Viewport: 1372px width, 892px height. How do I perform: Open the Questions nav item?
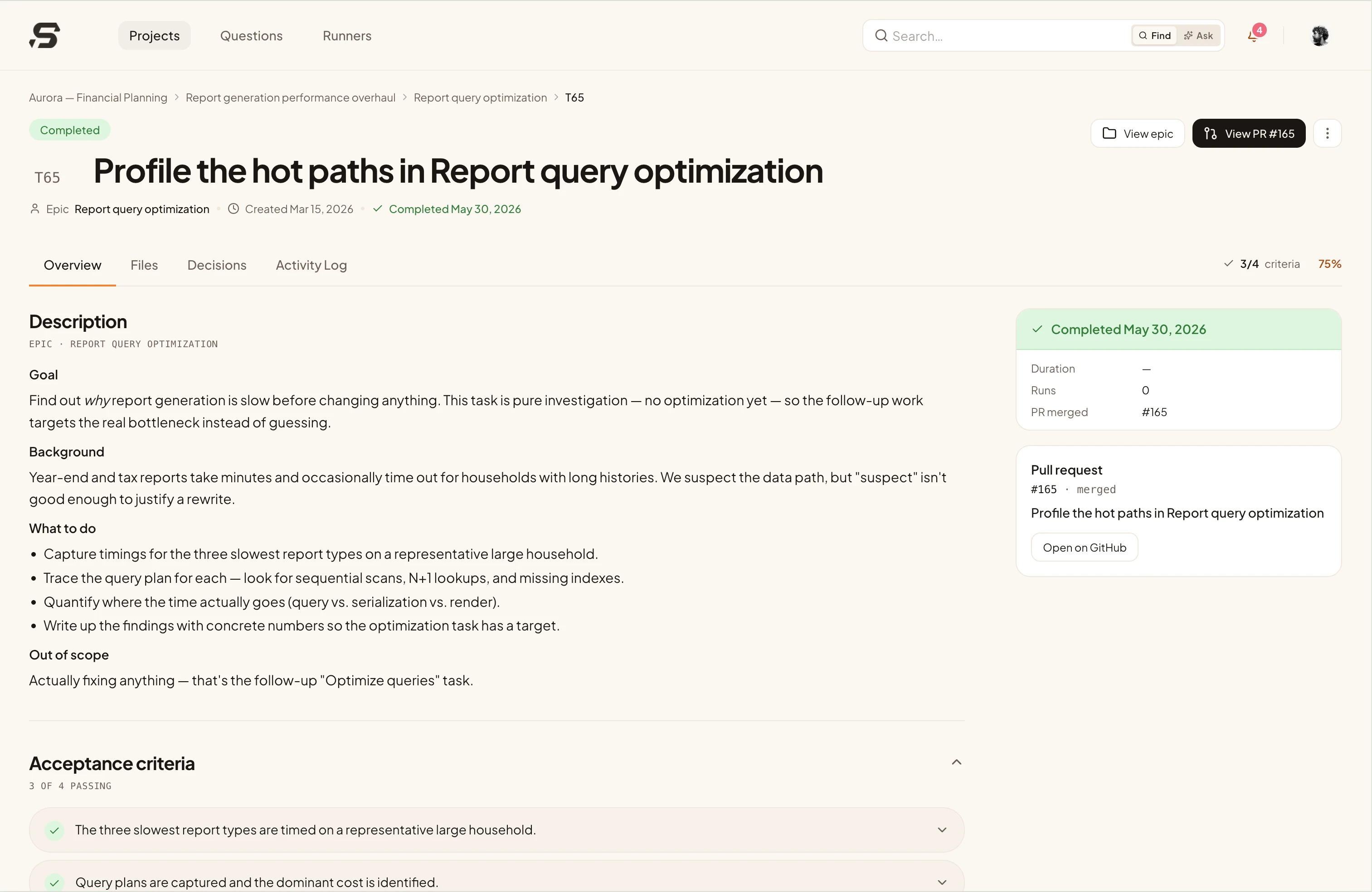251,36
